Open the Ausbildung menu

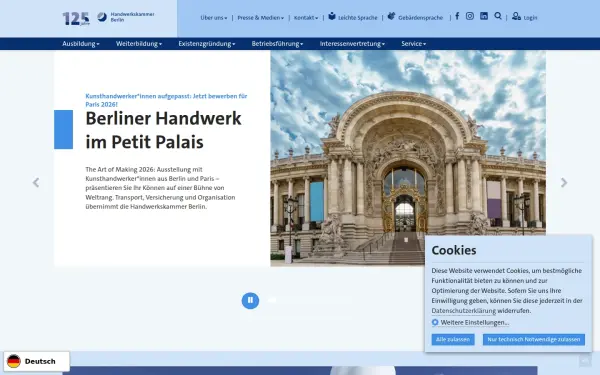click(x=81, y=44)
